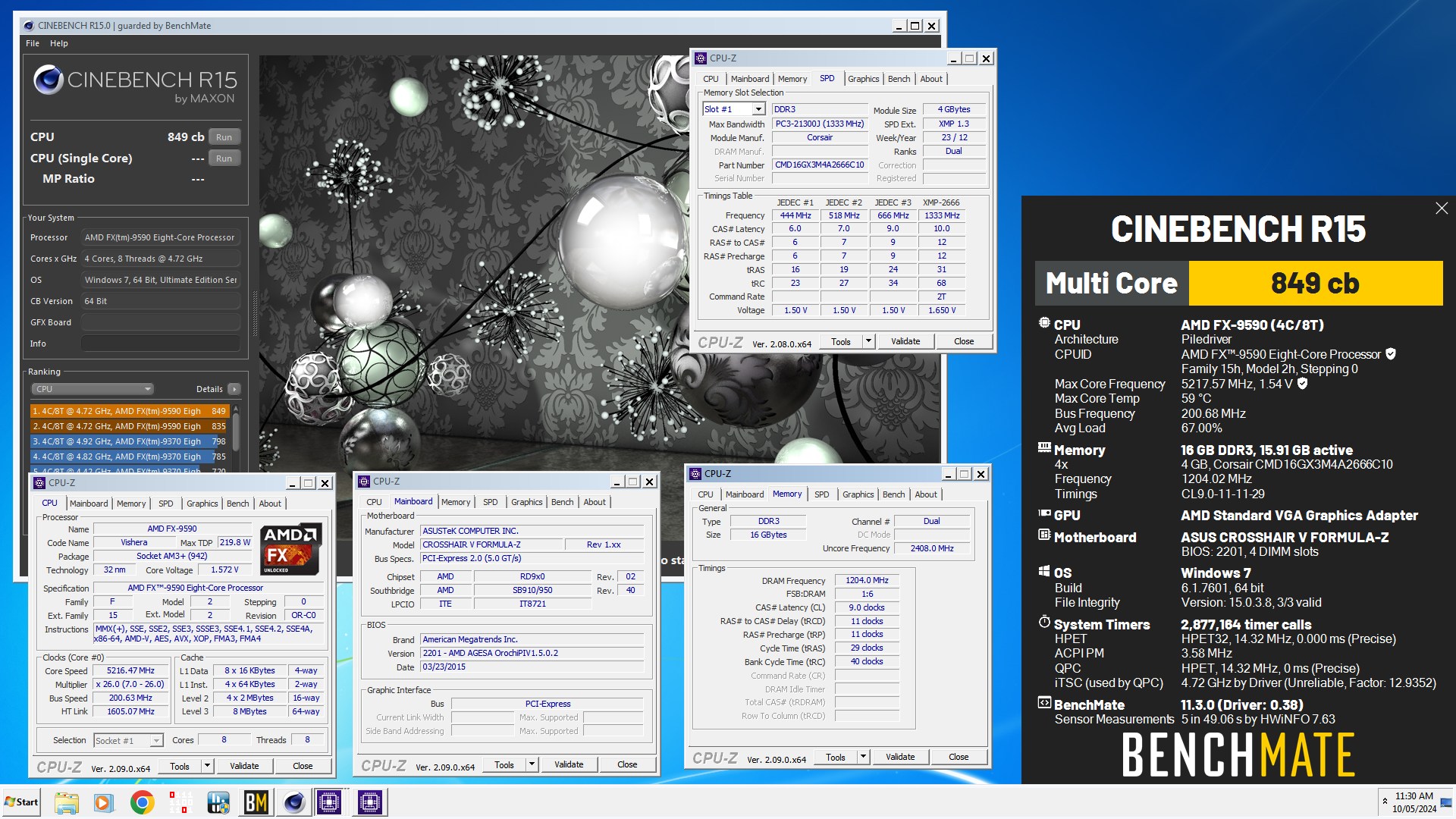Launch Windows Media Player taskbar icon
The width and height of the screenshot is (1456, 819).
pyautogui.click(x=104, y=802)
